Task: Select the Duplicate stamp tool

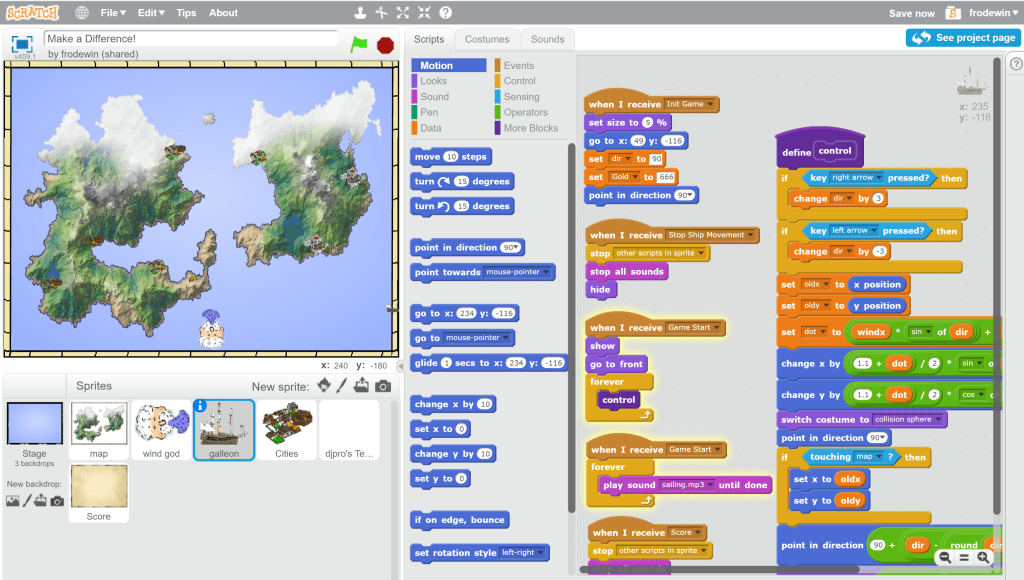Action: click(360, 12)
